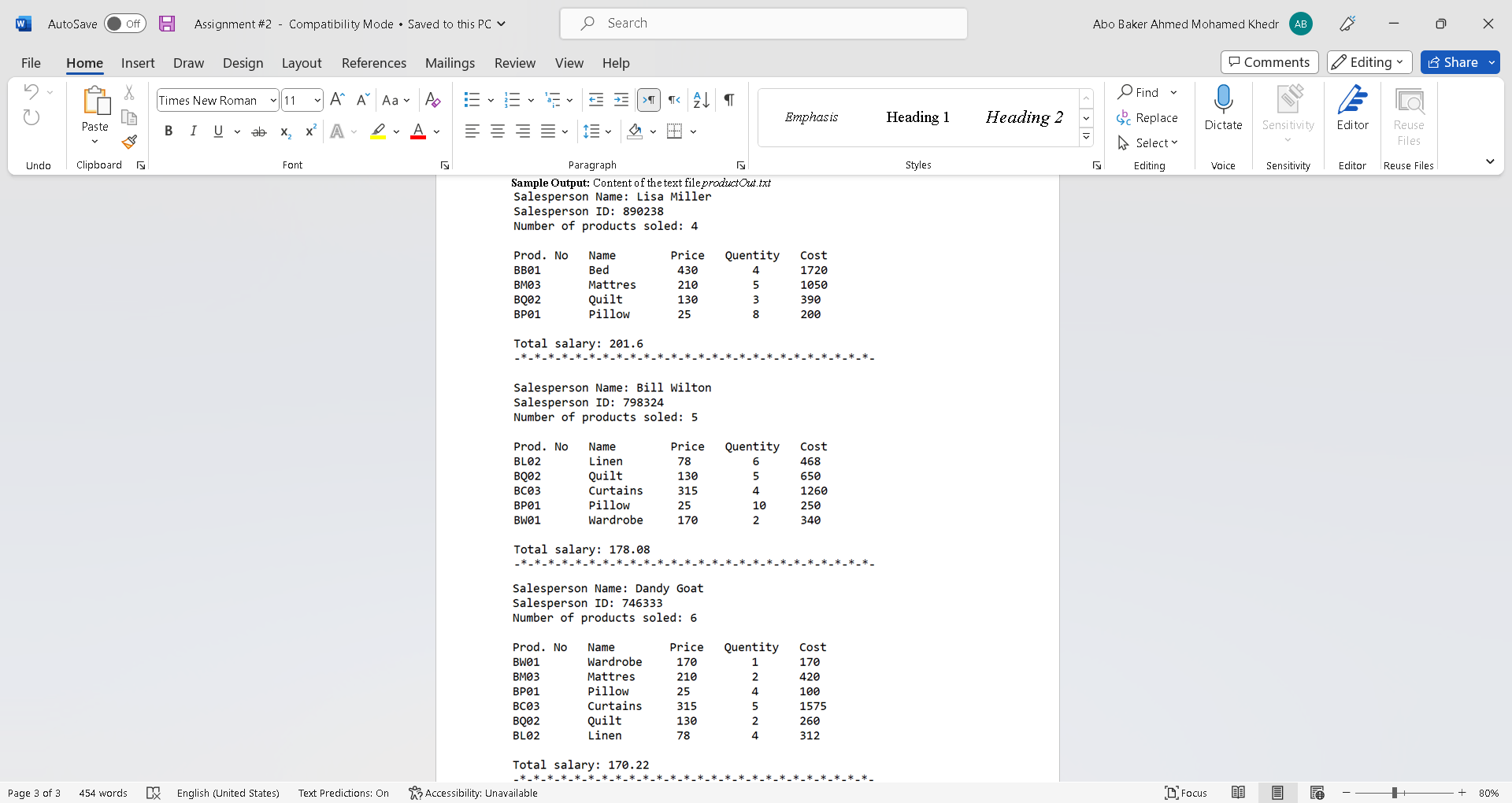Click Replace in Editing group
This screenshot has height=803, width=1512.
tap(1147, 118)
